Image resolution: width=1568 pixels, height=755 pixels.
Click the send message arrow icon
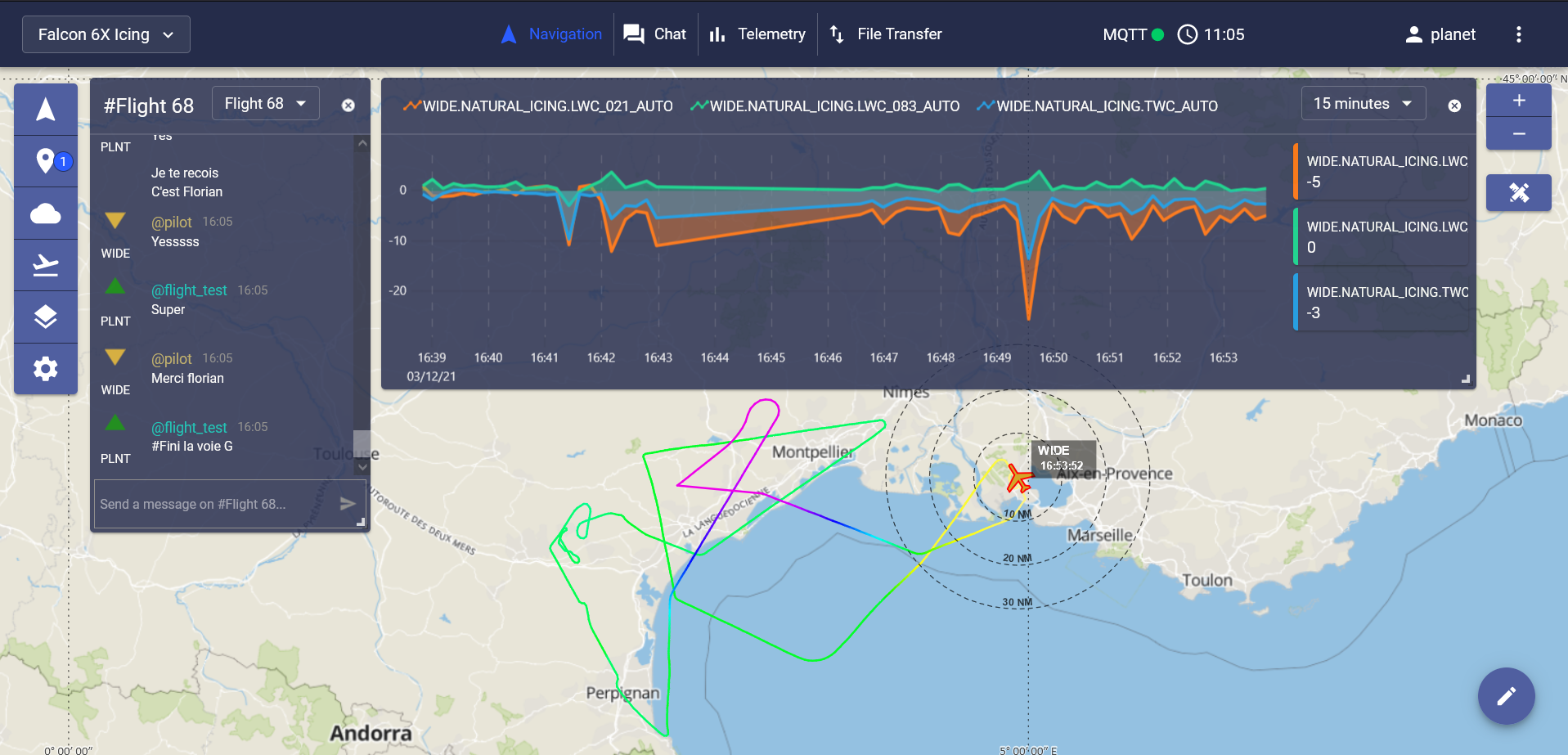click(348, 504)
